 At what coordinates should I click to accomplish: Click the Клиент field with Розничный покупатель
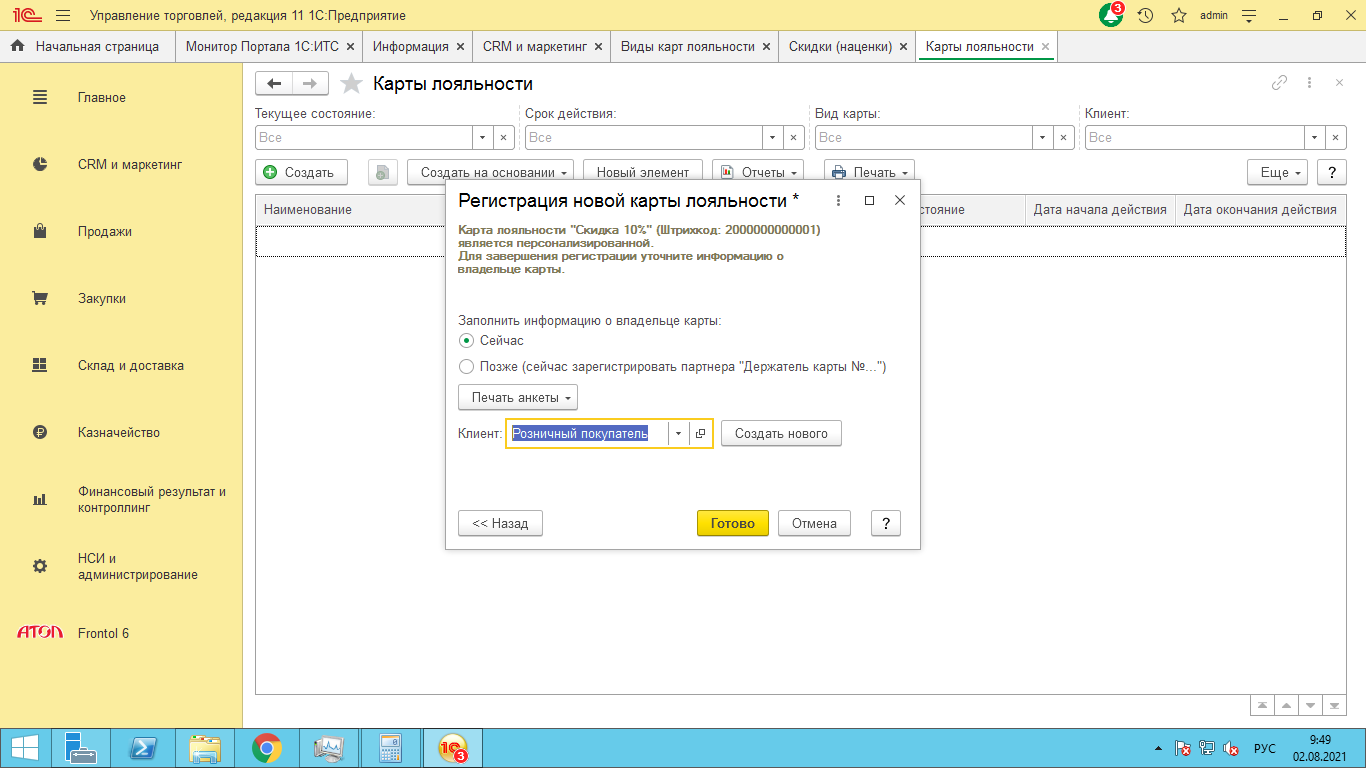tap(588, 433)
